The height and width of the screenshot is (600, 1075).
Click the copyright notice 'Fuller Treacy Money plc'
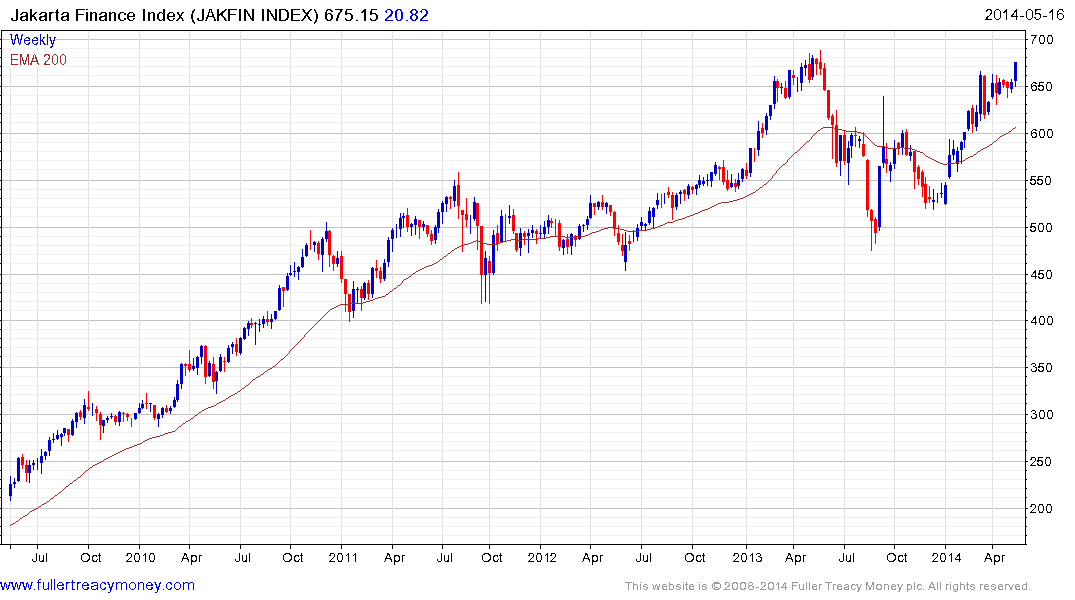click(858, 586)
